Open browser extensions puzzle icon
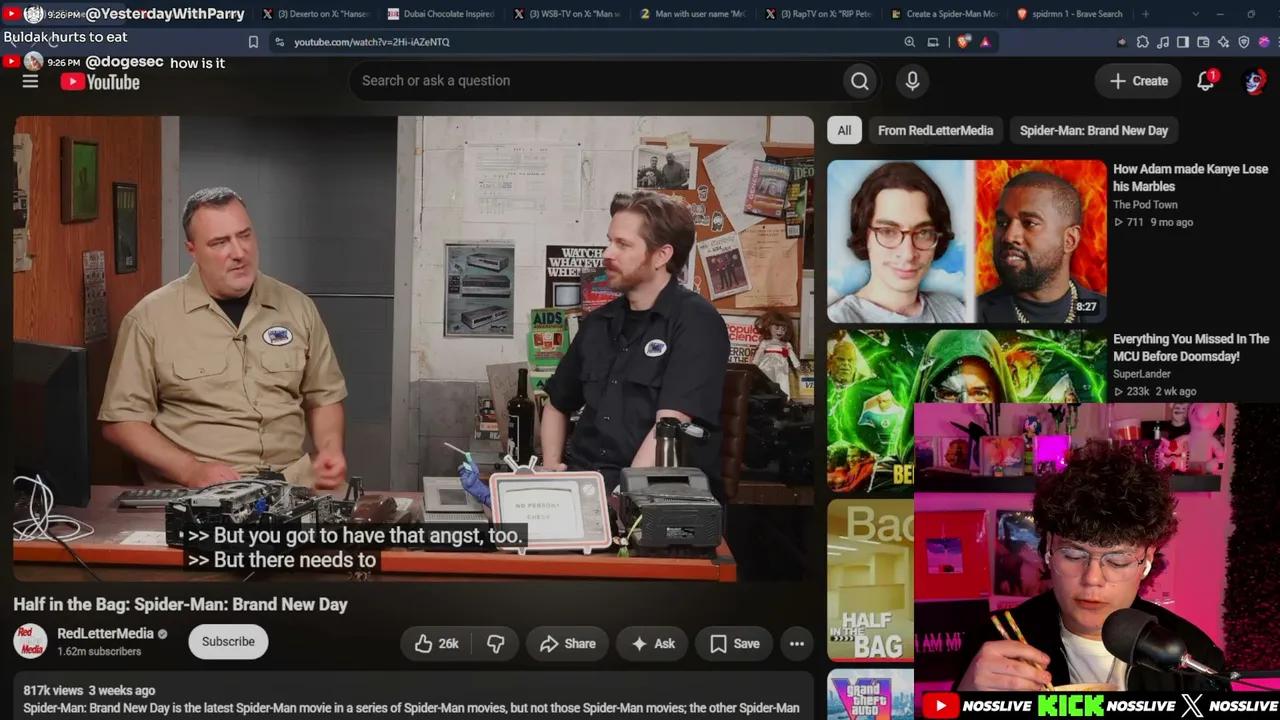 (x=1143, y=42)
